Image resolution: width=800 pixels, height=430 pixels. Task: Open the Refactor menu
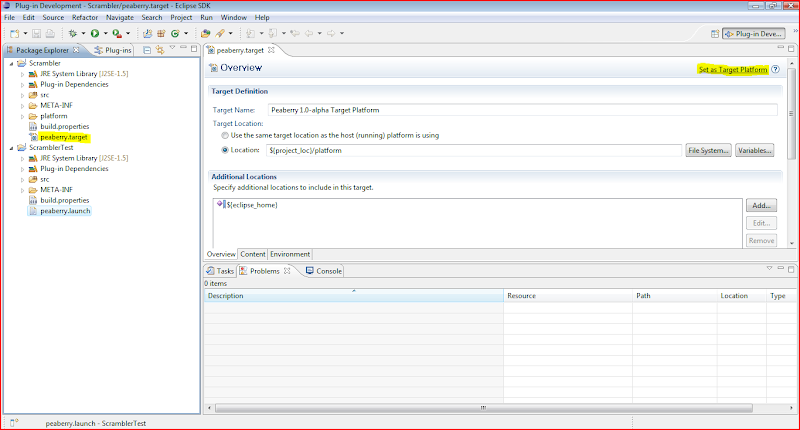(85, 17)
